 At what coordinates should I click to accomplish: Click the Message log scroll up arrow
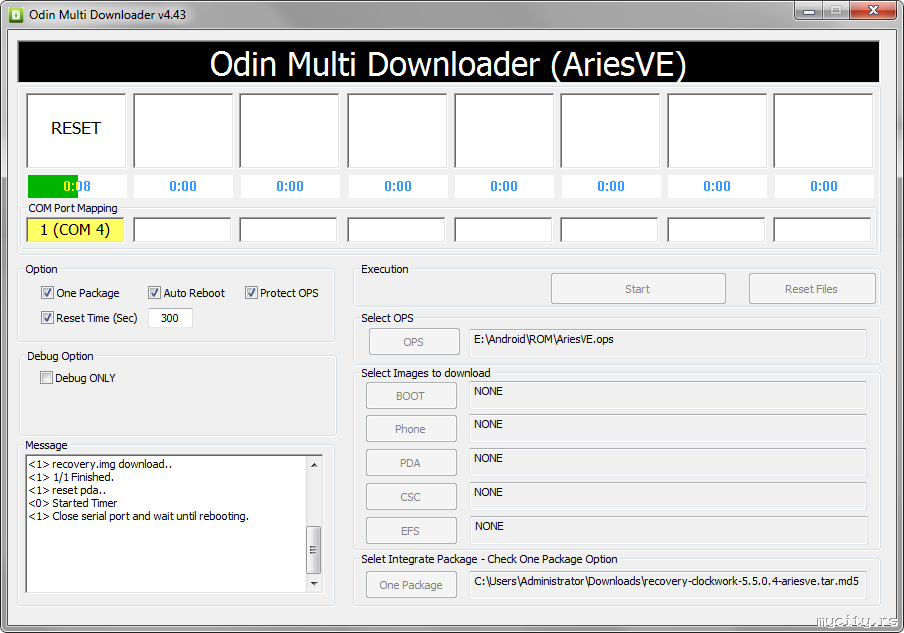pyautogui.click(x=314, y=465)
